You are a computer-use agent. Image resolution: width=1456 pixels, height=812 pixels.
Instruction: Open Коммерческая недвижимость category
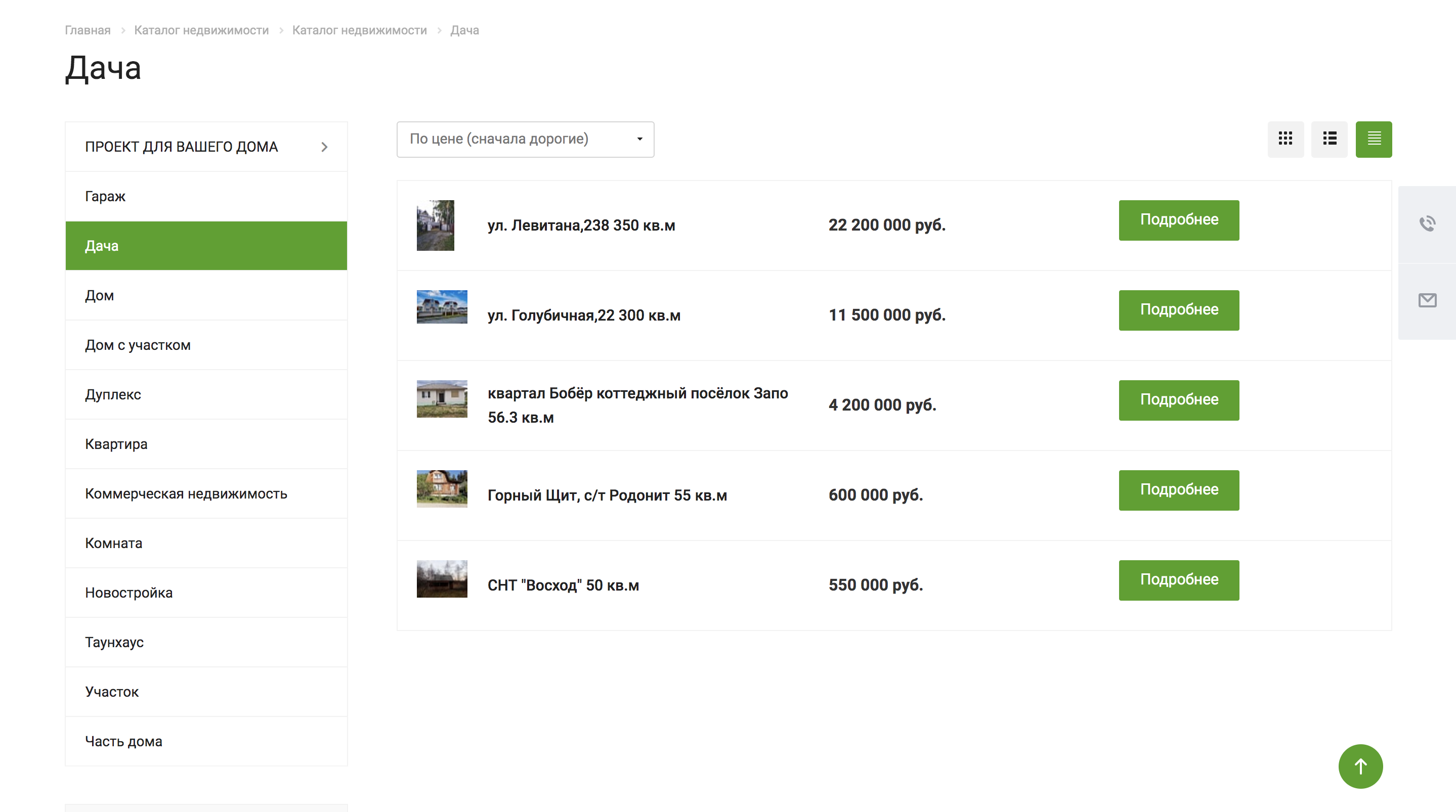pyautogui.click(x=186, y=493)
